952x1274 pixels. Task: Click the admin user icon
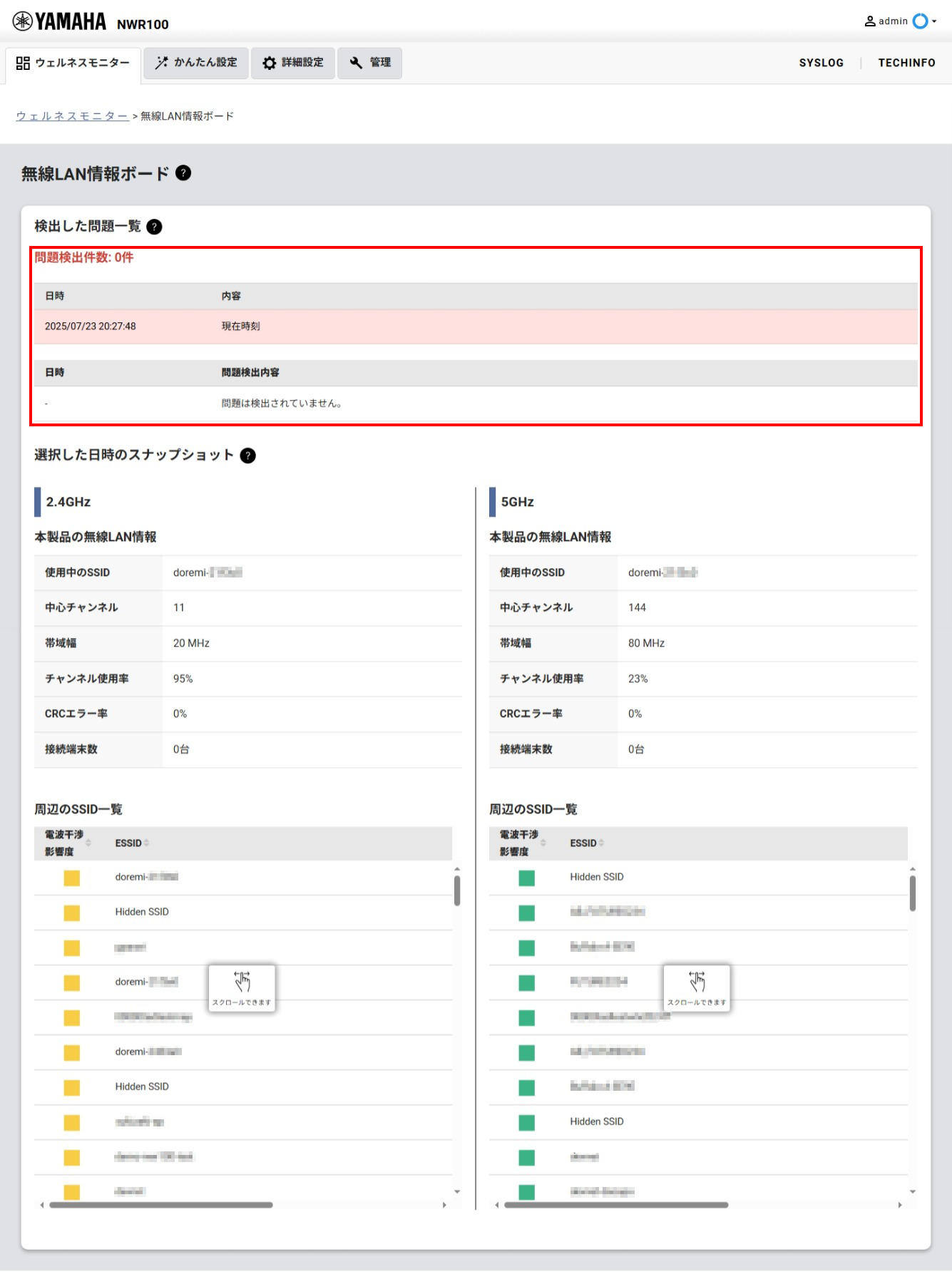[x=869, y=21]
